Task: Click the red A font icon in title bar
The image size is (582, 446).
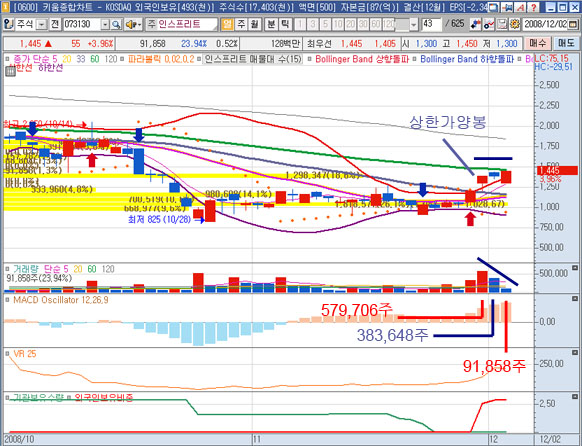Action: coord(521,7)
